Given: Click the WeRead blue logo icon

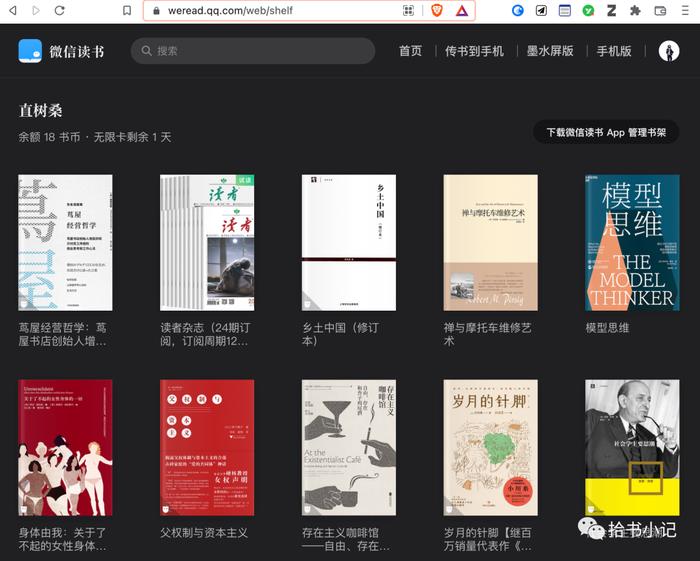Looking at the screenshot, I should pos(30,51).
